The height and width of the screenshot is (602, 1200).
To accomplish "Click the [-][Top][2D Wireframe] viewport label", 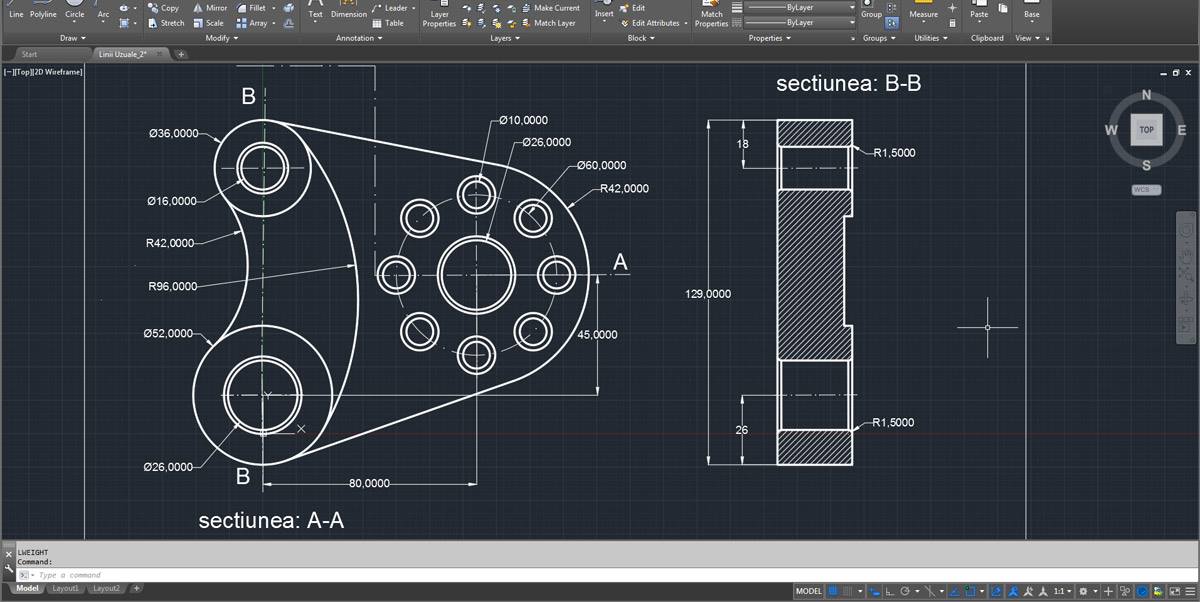I will tap(44, 71).
